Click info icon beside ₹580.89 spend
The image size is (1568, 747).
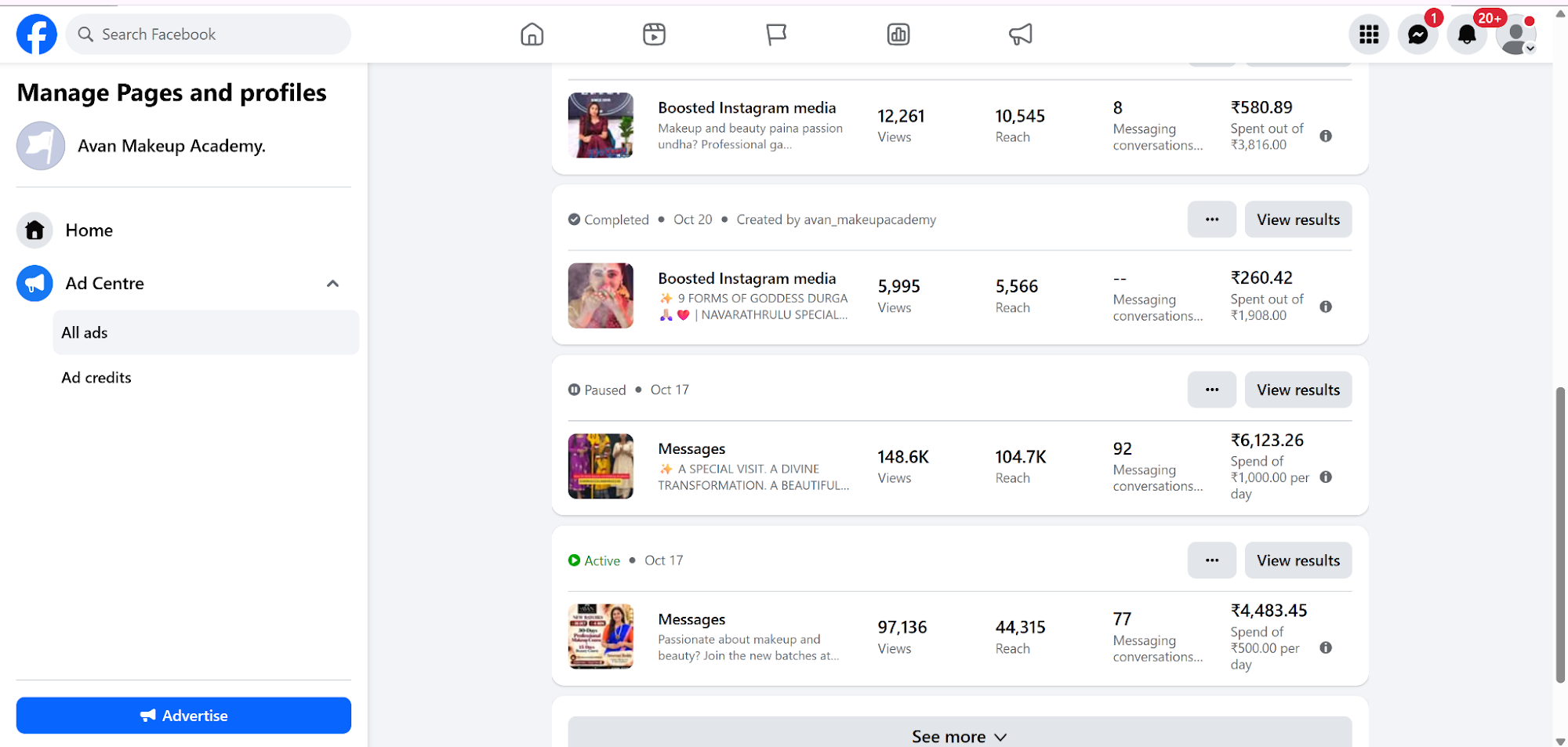1326,136
